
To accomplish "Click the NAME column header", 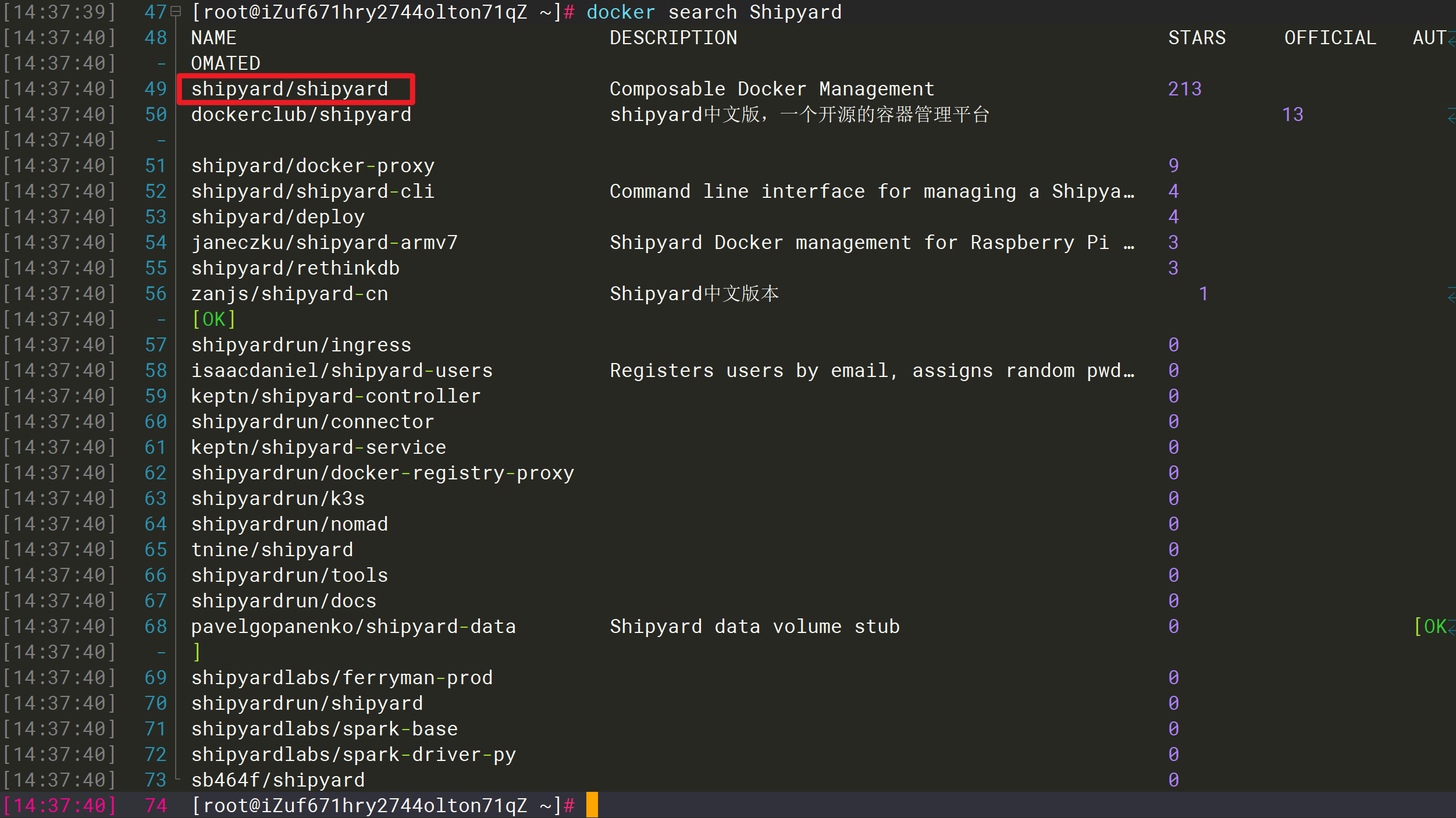I will [213, 38].
